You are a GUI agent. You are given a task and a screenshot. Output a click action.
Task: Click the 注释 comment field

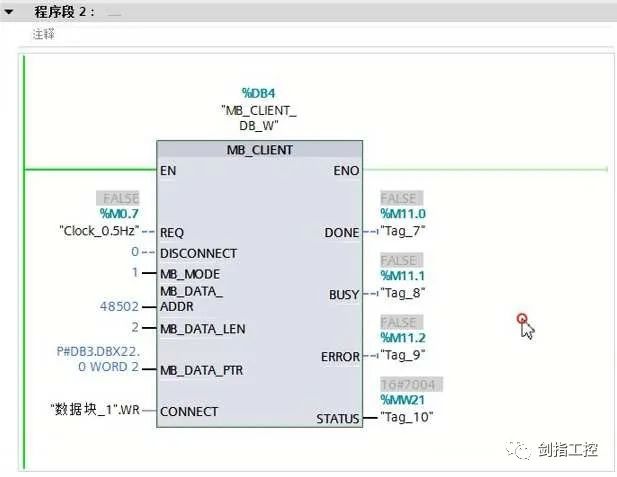43,33
